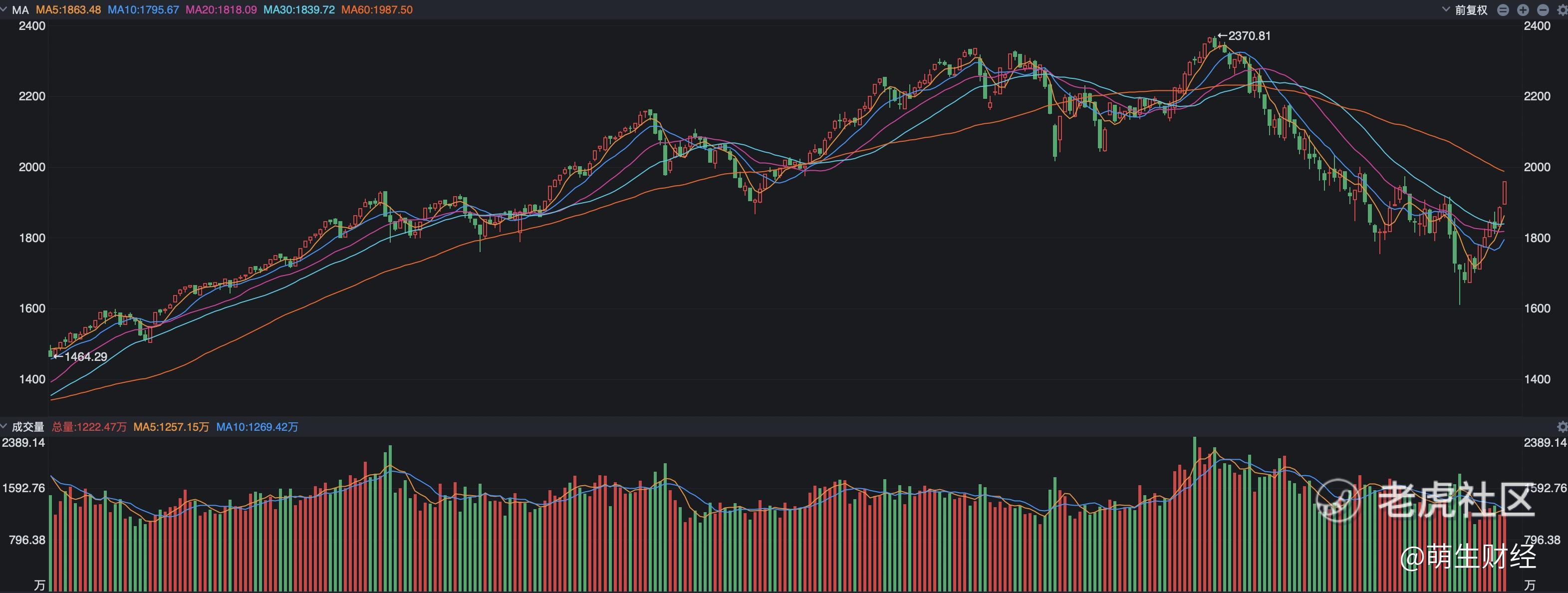1568x593 pixels.
Task: Click volume MA5:1257.15万 label
Action: pos(171,427)
